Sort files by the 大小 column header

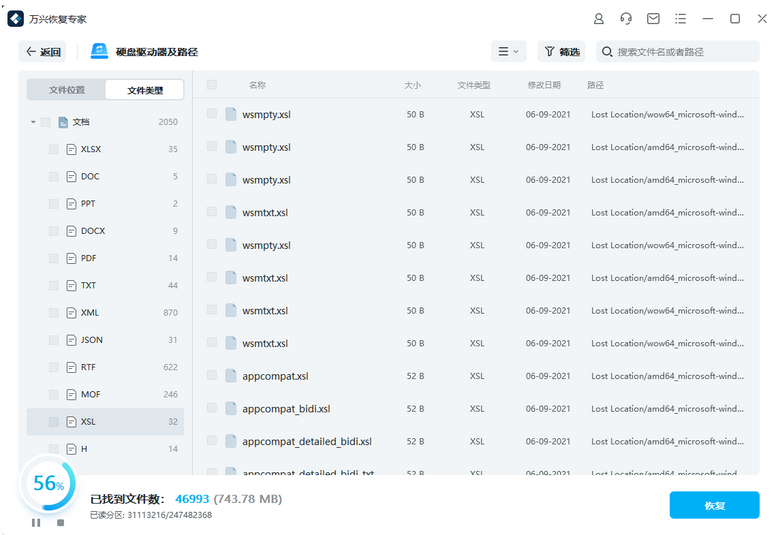pos(413,85)
